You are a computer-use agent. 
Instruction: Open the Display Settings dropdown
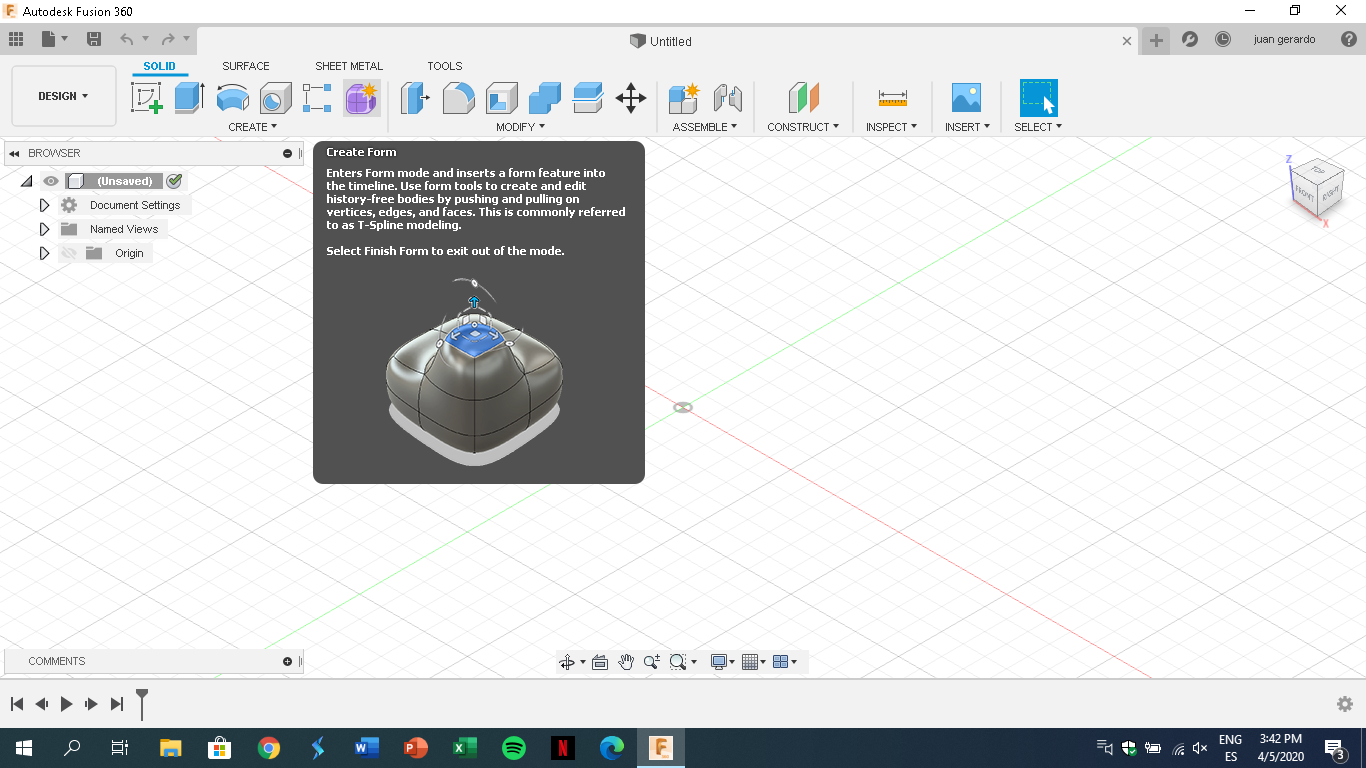(x=720, y=661)
